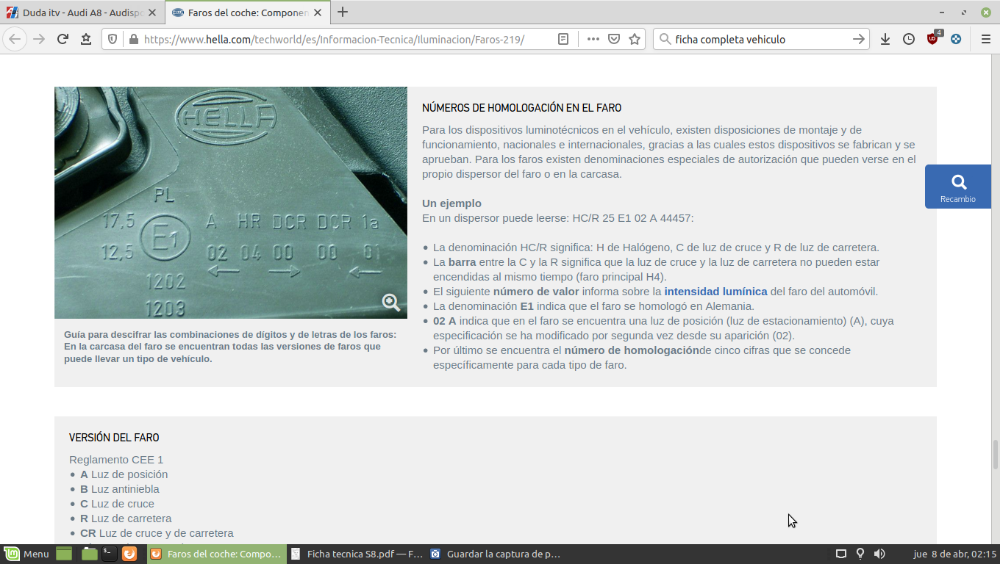1000x564 pixels.
Task: Close the Faros del coche tab
Action: 318,12
